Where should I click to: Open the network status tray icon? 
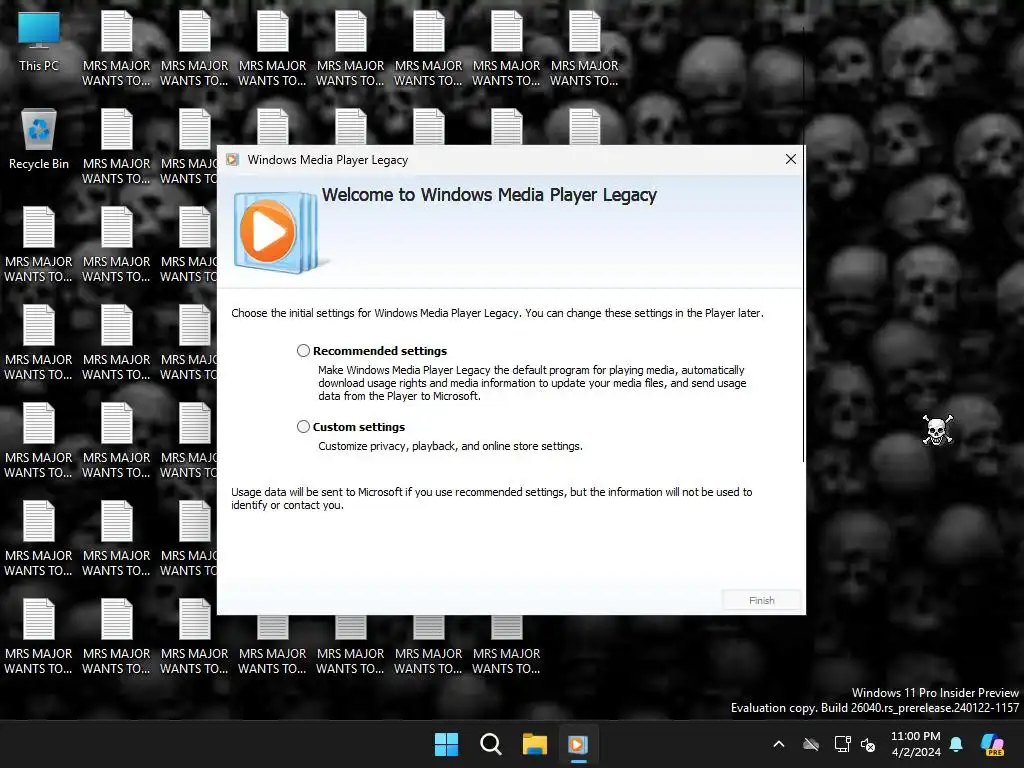tap(842, 744)
